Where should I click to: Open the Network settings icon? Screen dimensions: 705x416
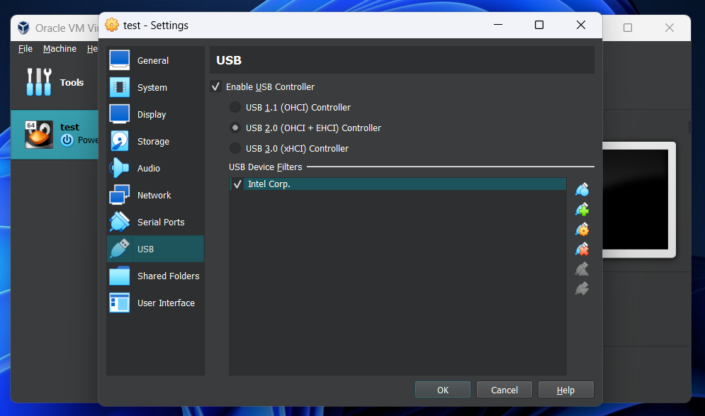point(120,195)
